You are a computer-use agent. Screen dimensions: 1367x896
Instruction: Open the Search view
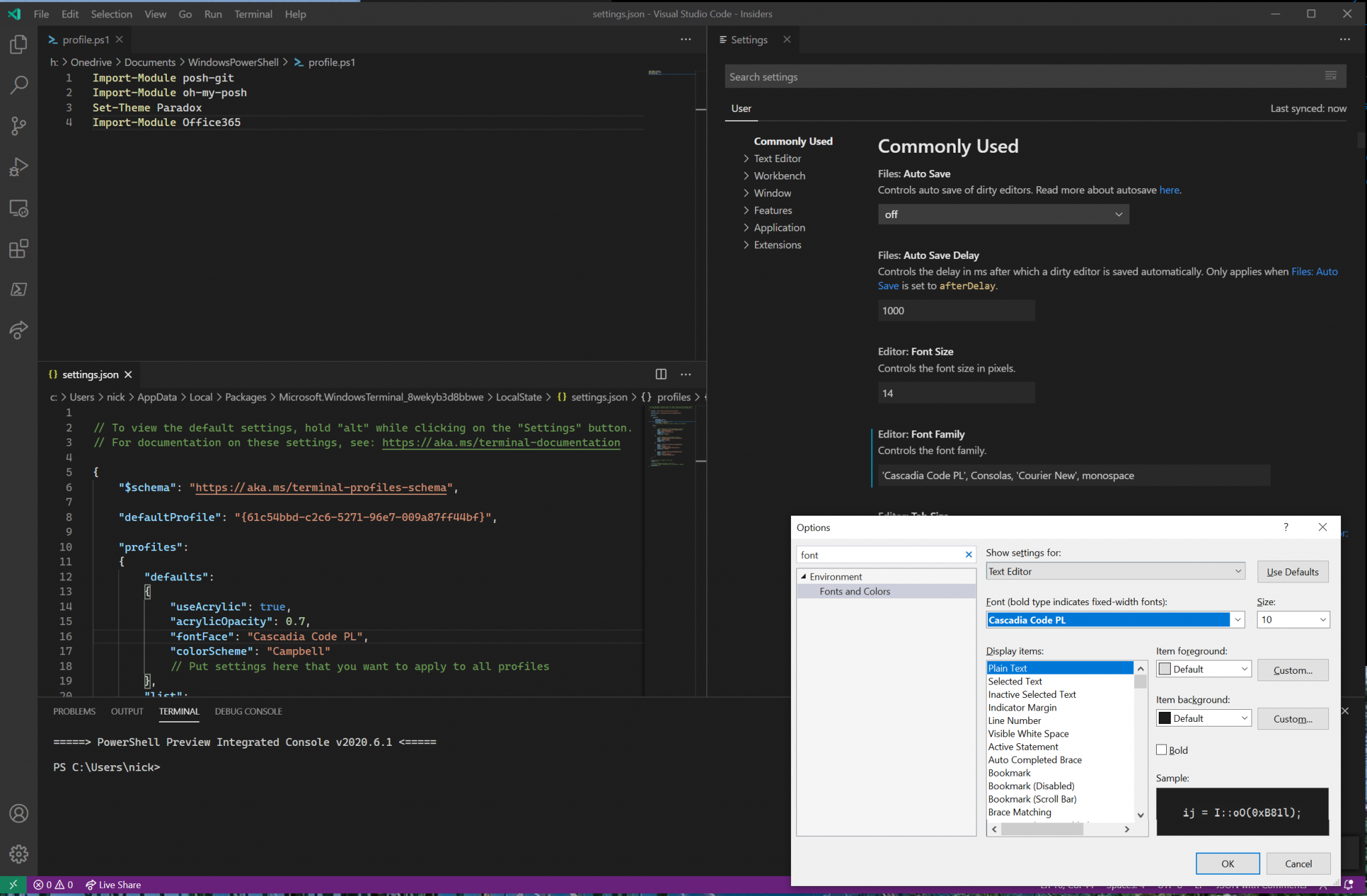pyautogui.click(x=18, y=85)
